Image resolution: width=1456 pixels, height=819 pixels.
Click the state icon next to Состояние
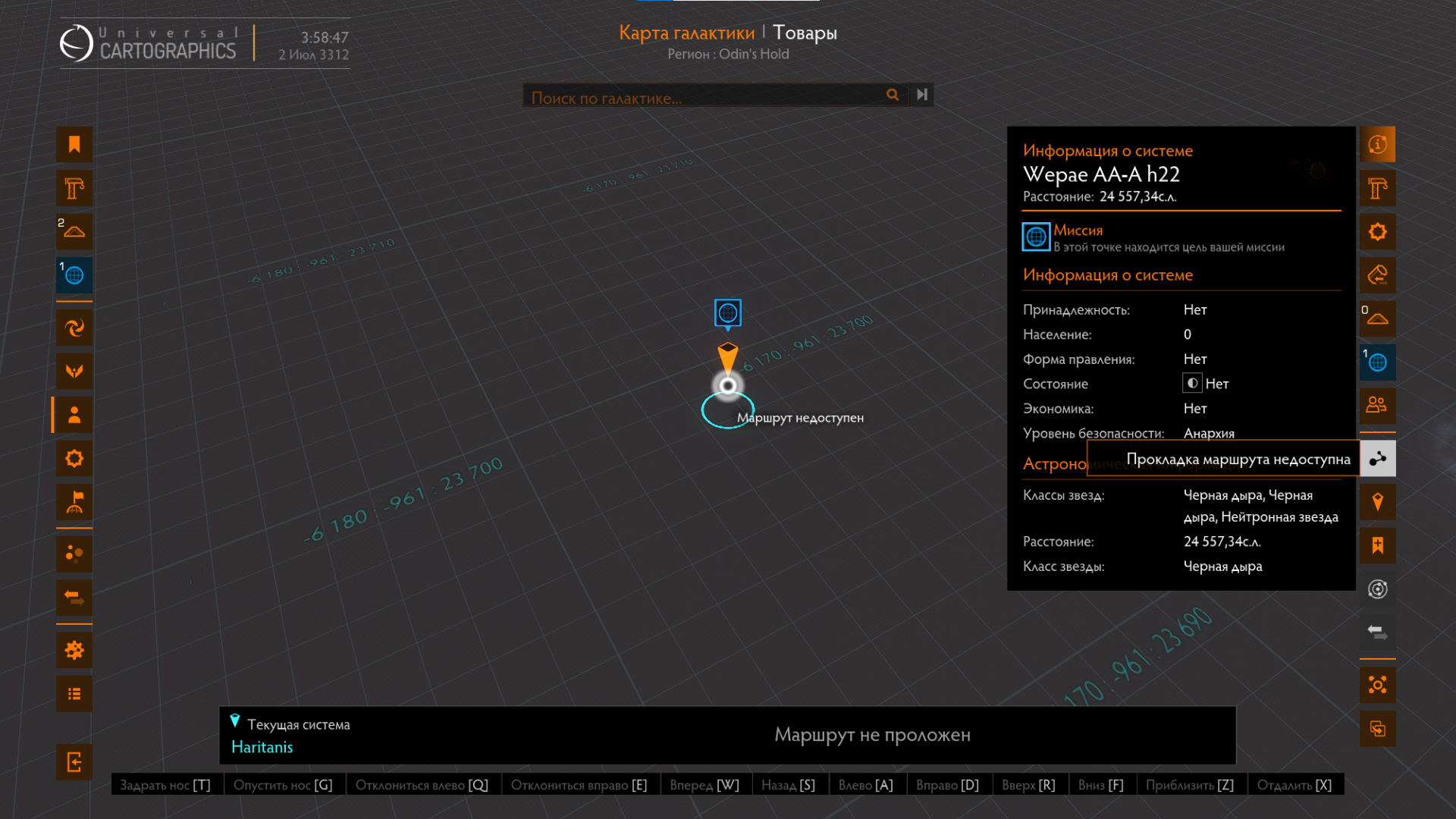[x=1192, y=384]
